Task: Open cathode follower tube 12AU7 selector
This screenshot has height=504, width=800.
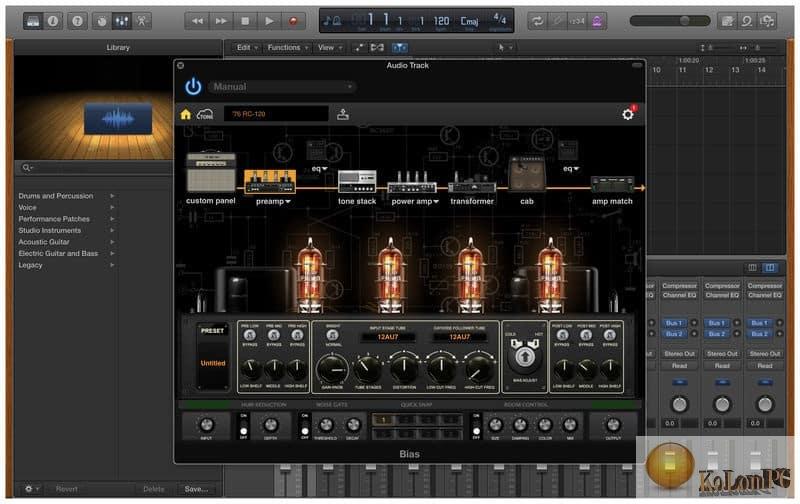Action: click(460, 337)
